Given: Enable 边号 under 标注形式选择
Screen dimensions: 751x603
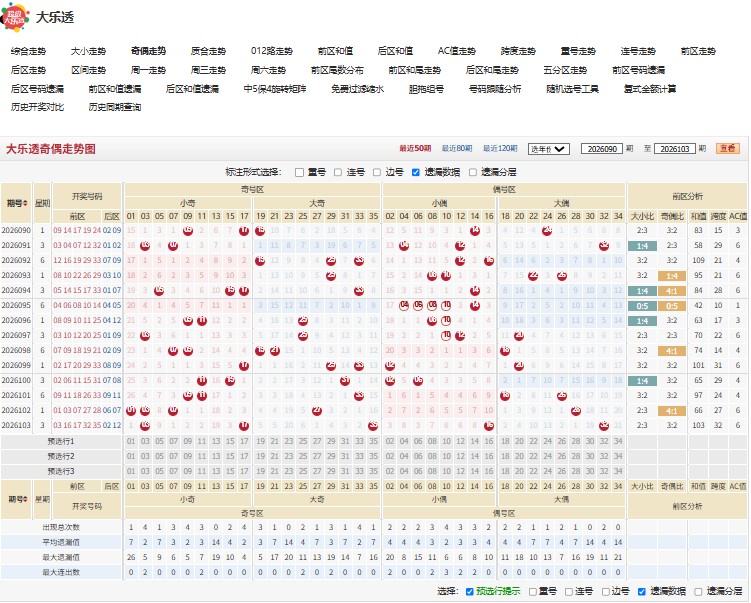Looking at the screenshot, I should click(377, 172).
